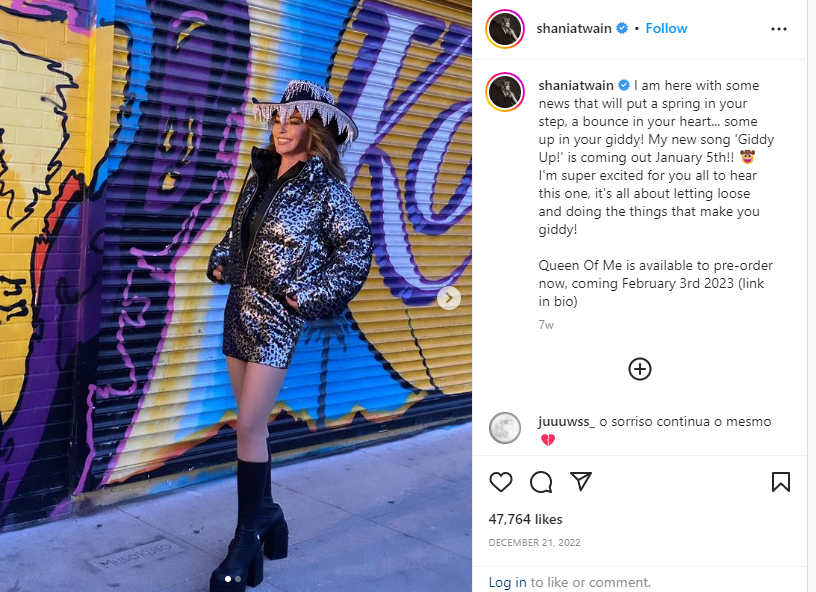Follow the shaniatwain account
Image resolution: width=816 pixels, height=592 pixels.
[666, 28]
